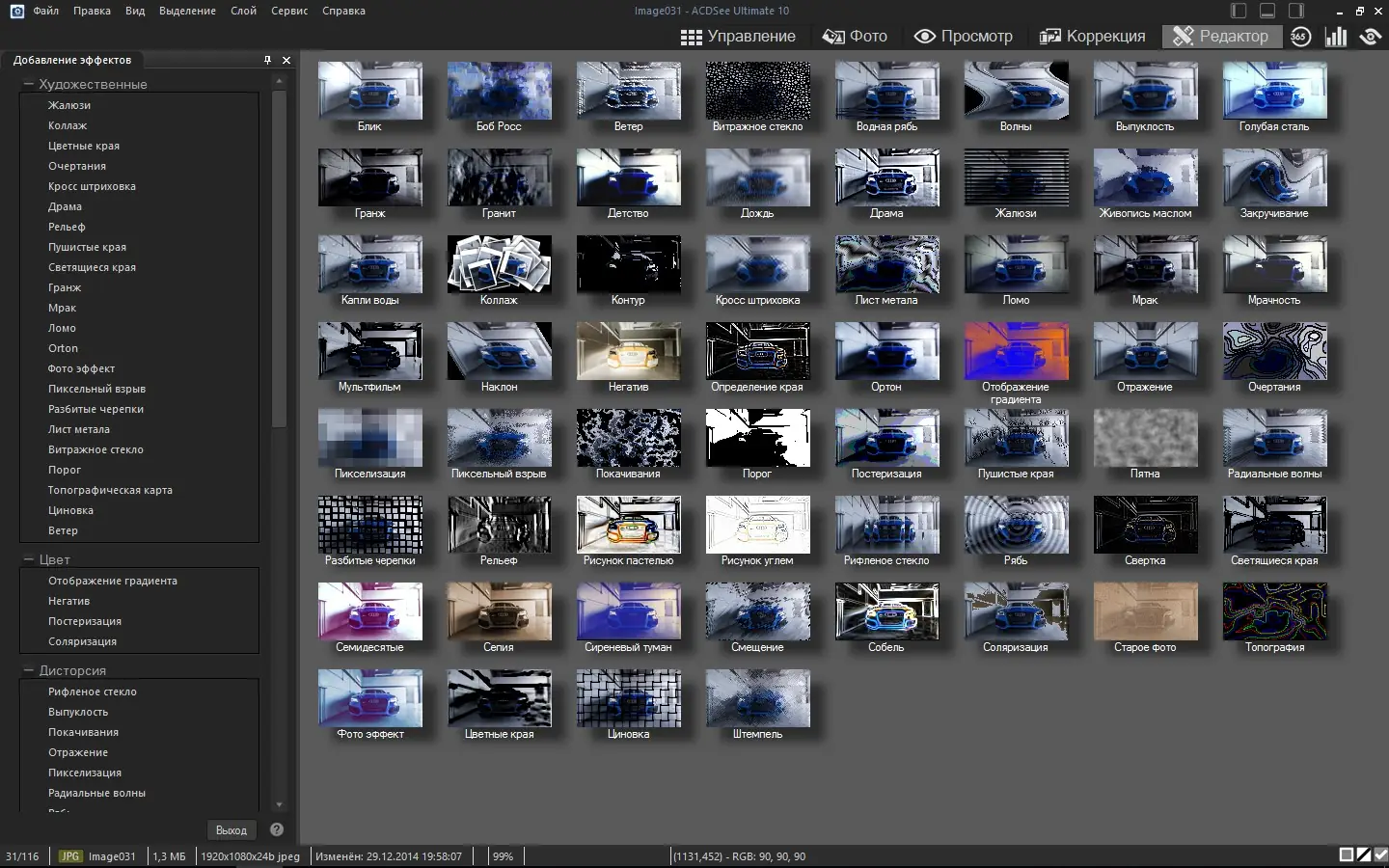Toggle the left panel layout icon
Image resolution: width=1389 pixels, height=868 pixels.
[x=1239, y=11]
